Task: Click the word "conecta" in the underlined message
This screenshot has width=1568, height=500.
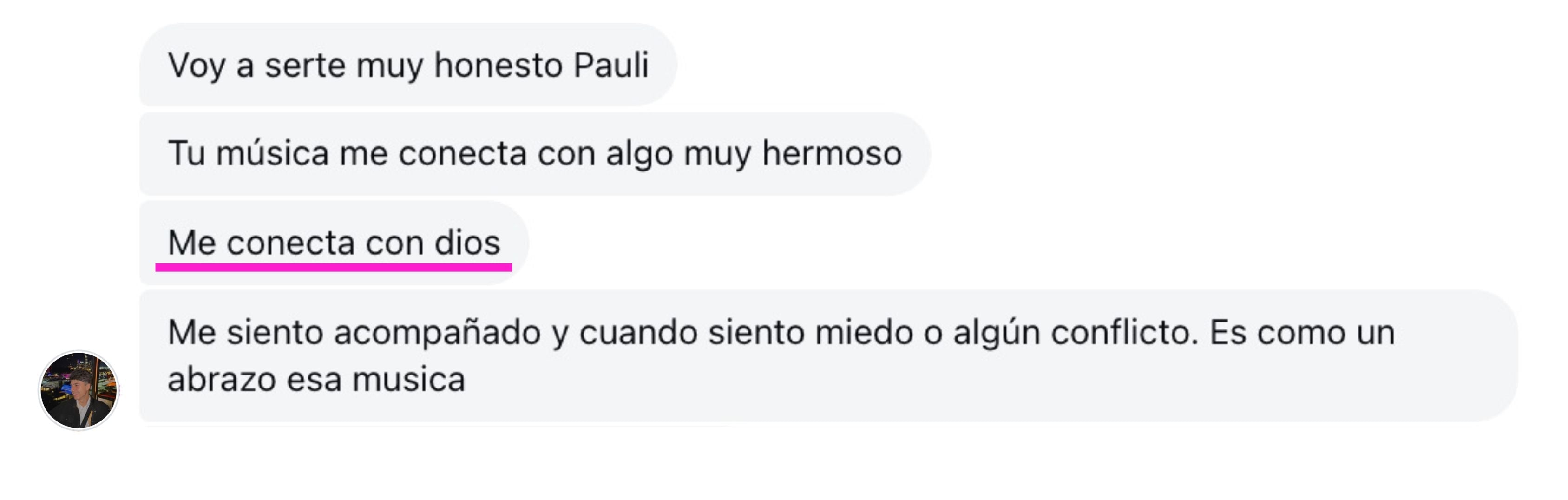Action: click(x=291, y=243)
